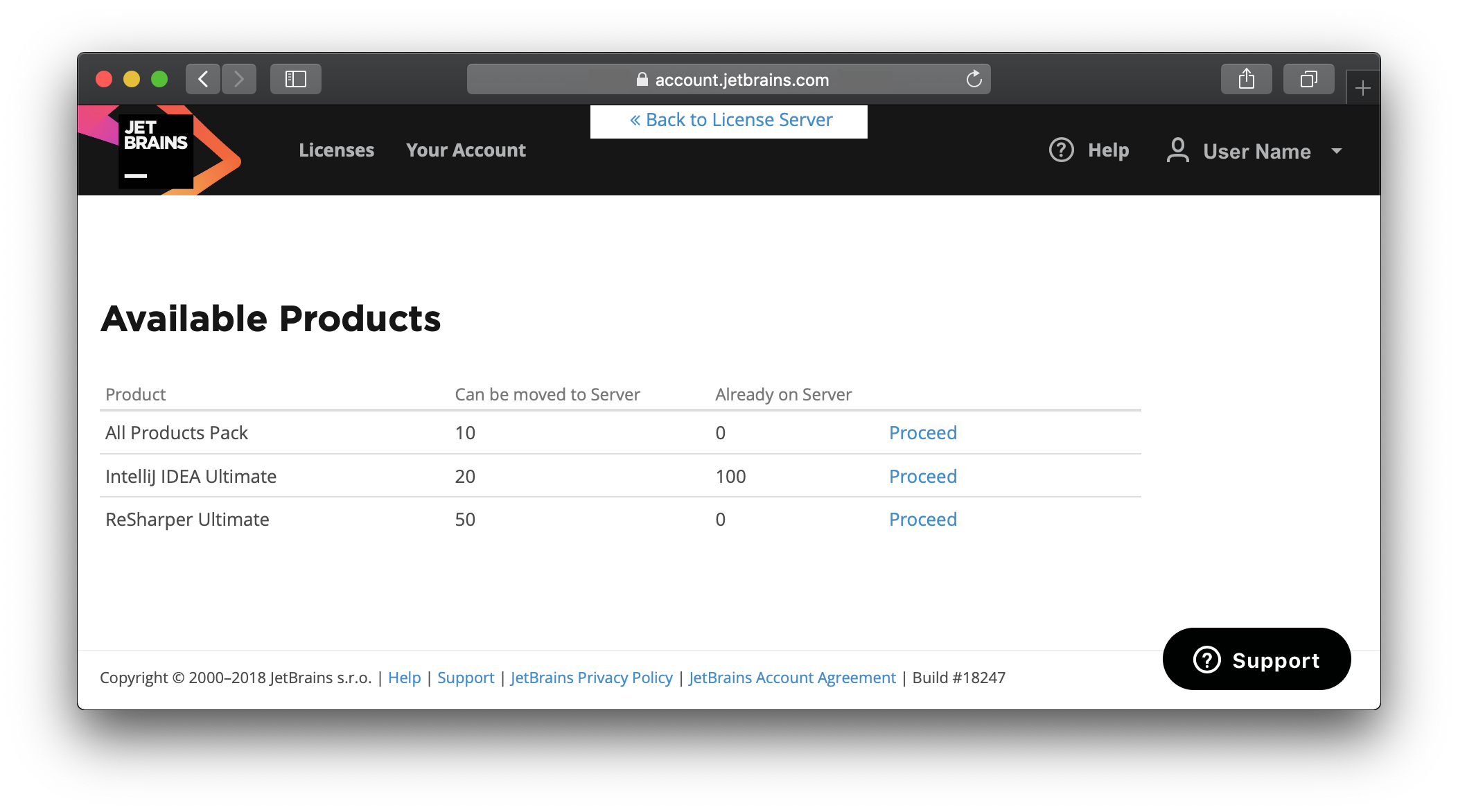
Task: Click the browser tab management icon
Action: tap(1307, 79)
